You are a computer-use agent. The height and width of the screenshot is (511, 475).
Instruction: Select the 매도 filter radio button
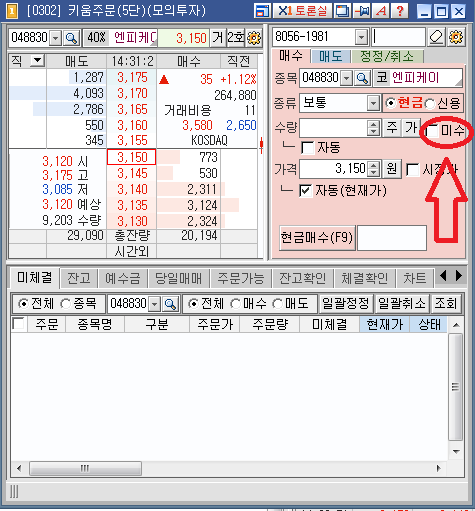[277, 304]
